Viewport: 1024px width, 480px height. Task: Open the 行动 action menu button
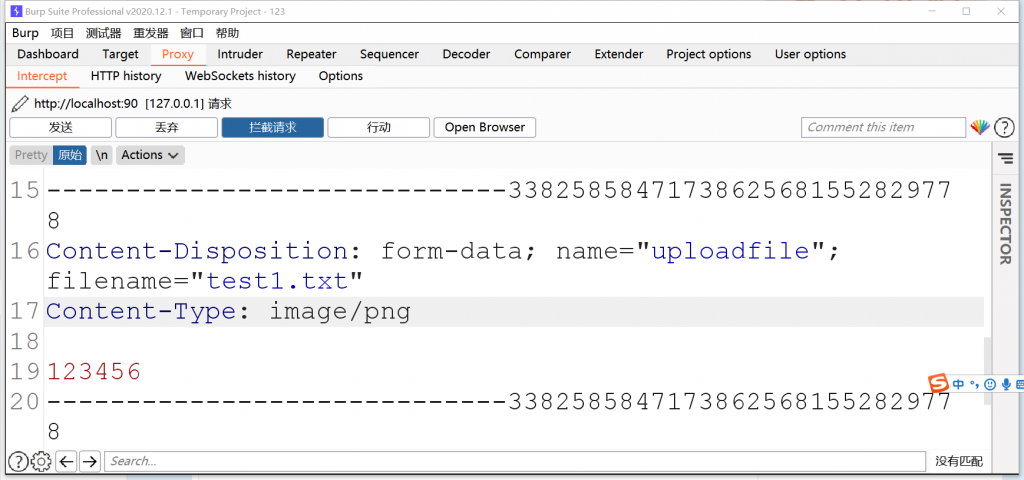(379, 127)
